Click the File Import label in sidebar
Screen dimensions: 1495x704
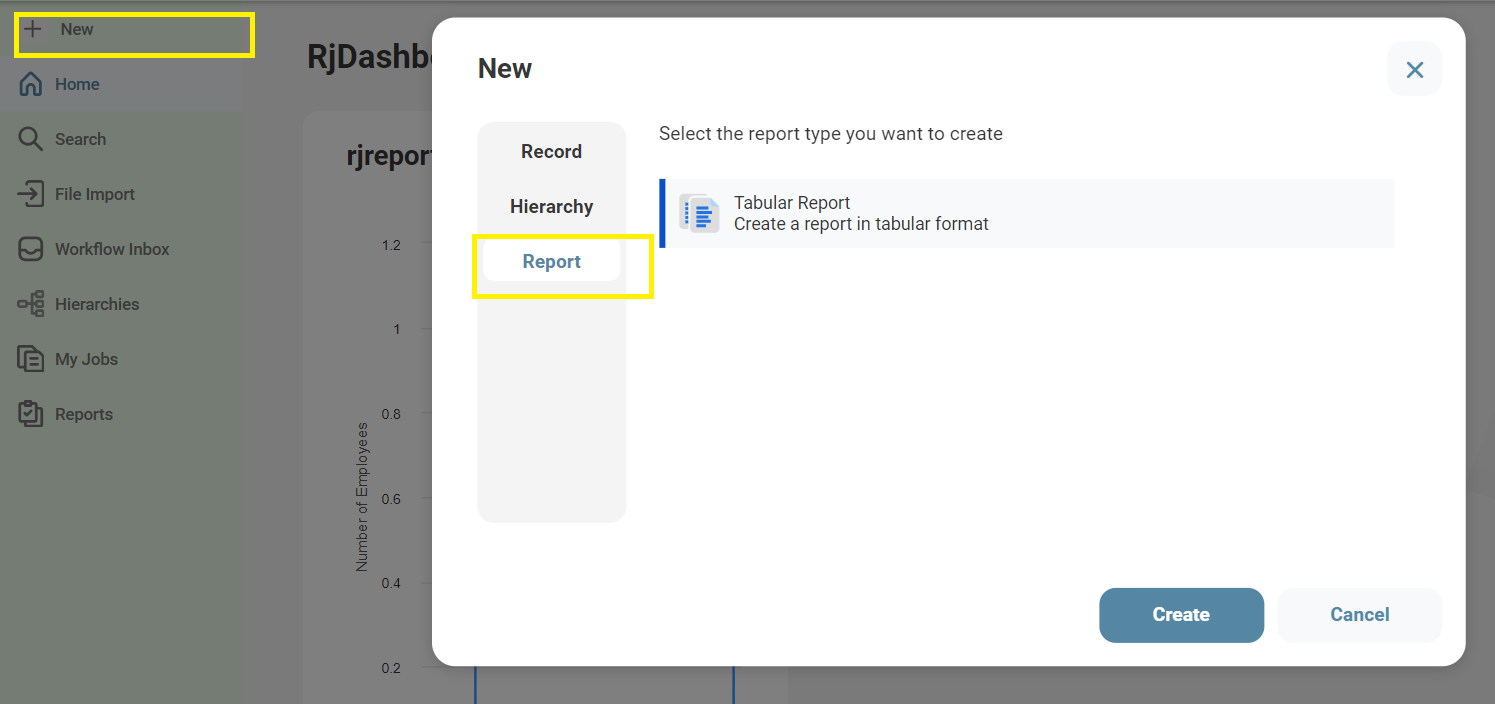pos(95,194)
